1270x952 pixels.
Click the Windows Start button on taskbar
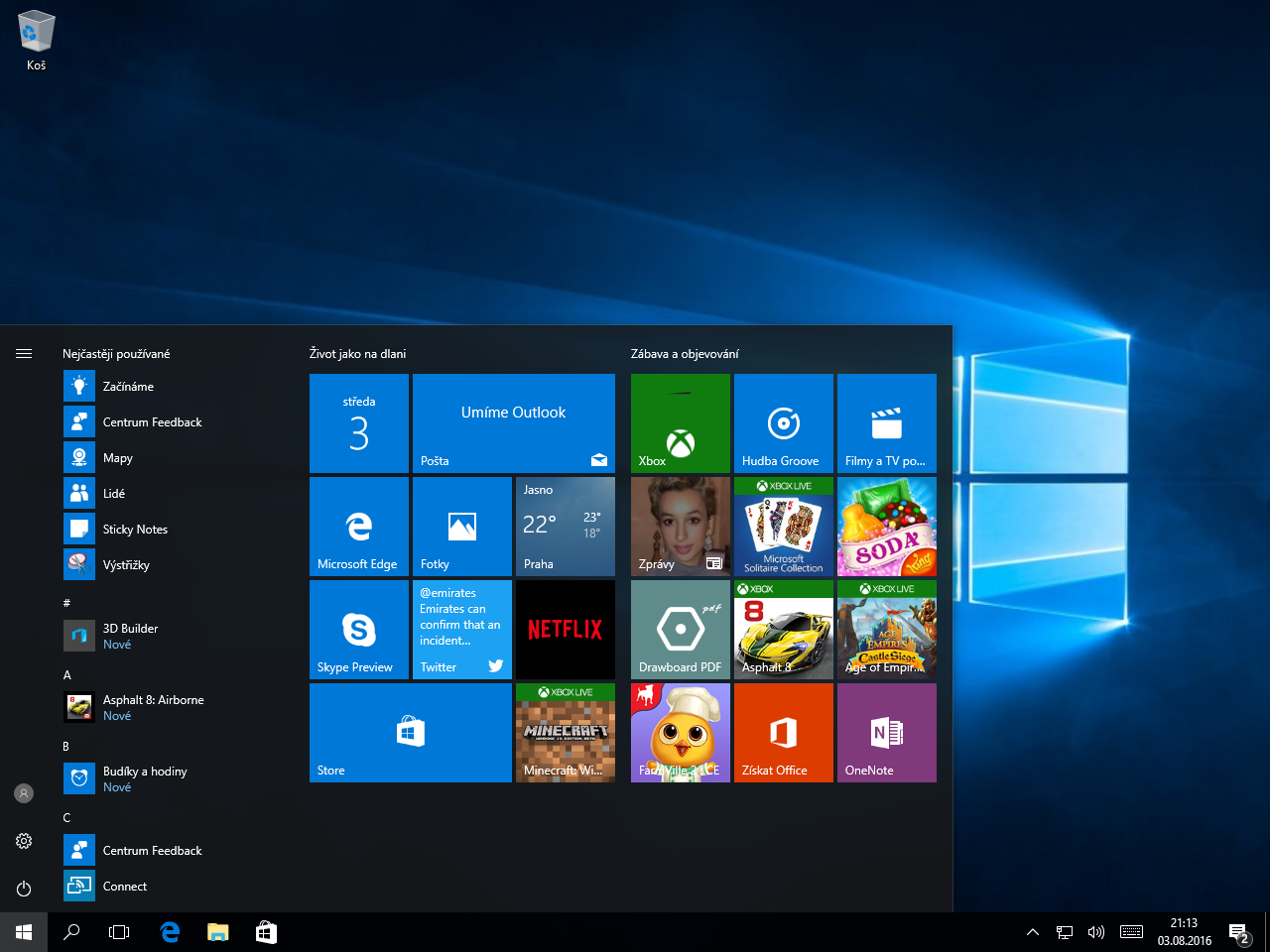24,932
